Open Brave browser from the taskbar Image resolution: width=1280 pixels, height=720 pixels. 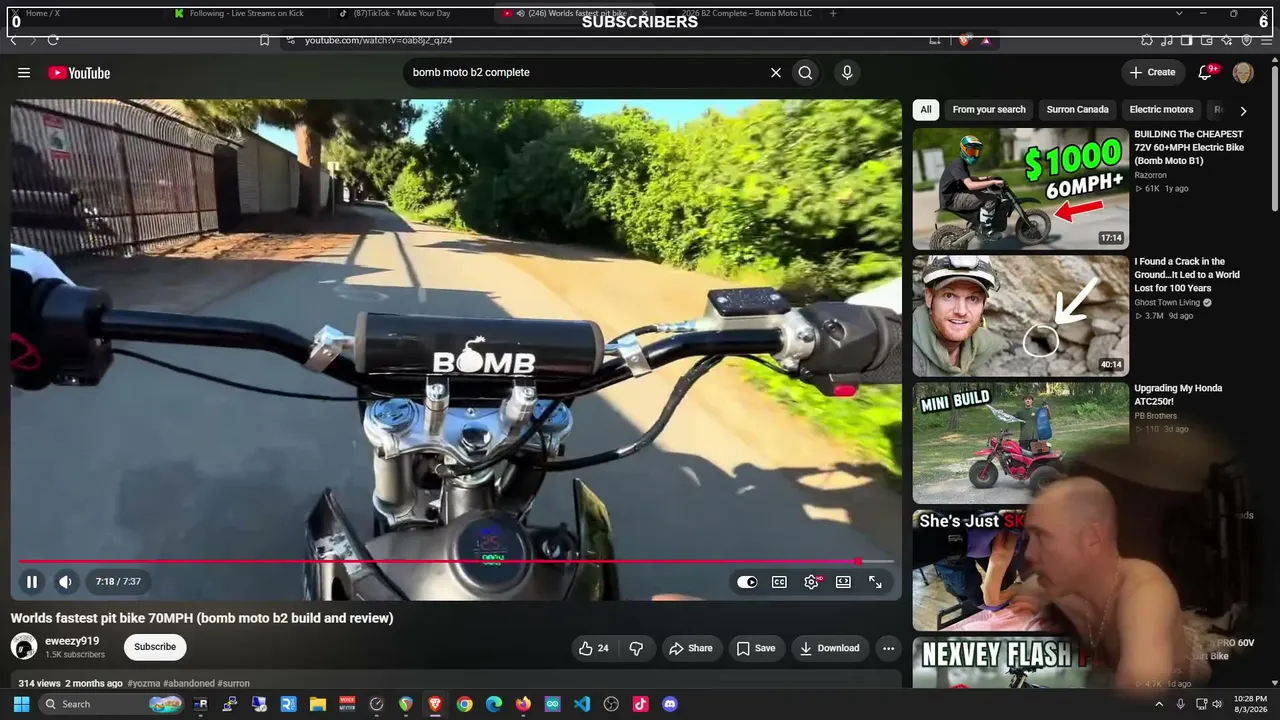[x=435, y=704]
